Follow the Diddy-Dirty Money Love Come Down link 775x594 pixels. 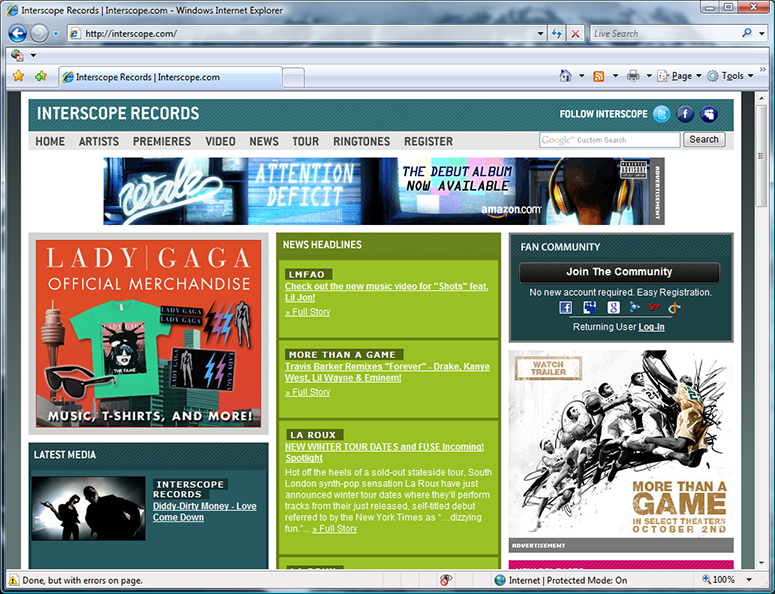pyautogui.click(x=204, y=512)
